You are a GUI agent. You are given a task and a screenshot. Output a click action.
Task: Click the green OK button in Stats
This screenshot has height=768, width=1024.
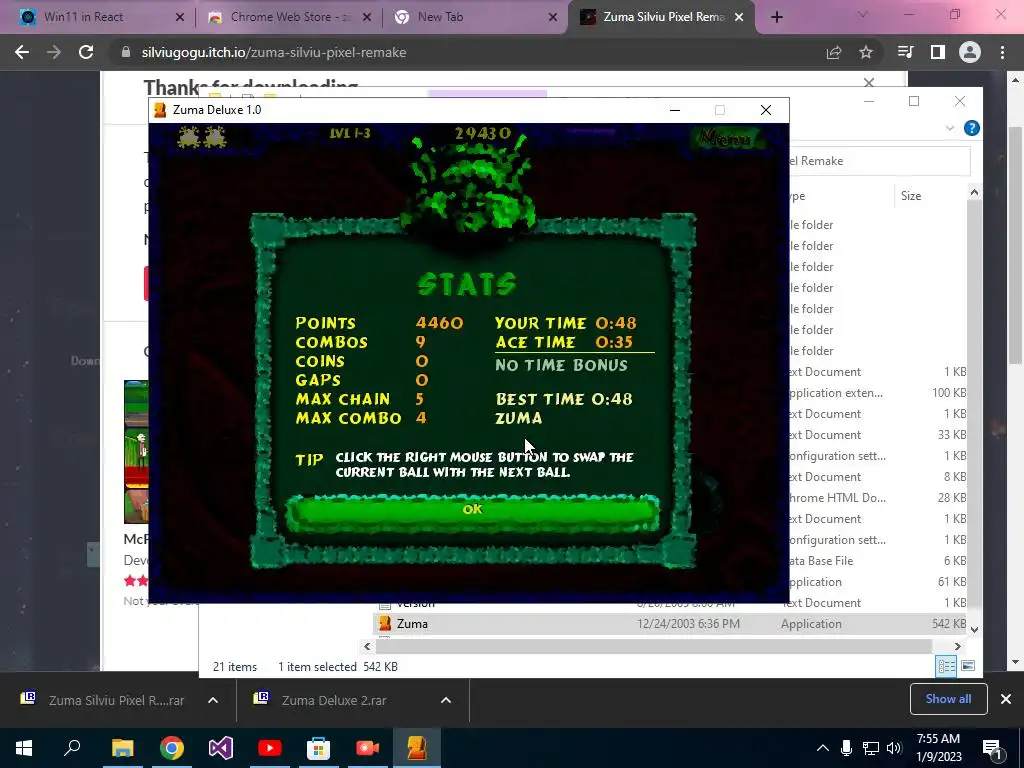point(472,513)
